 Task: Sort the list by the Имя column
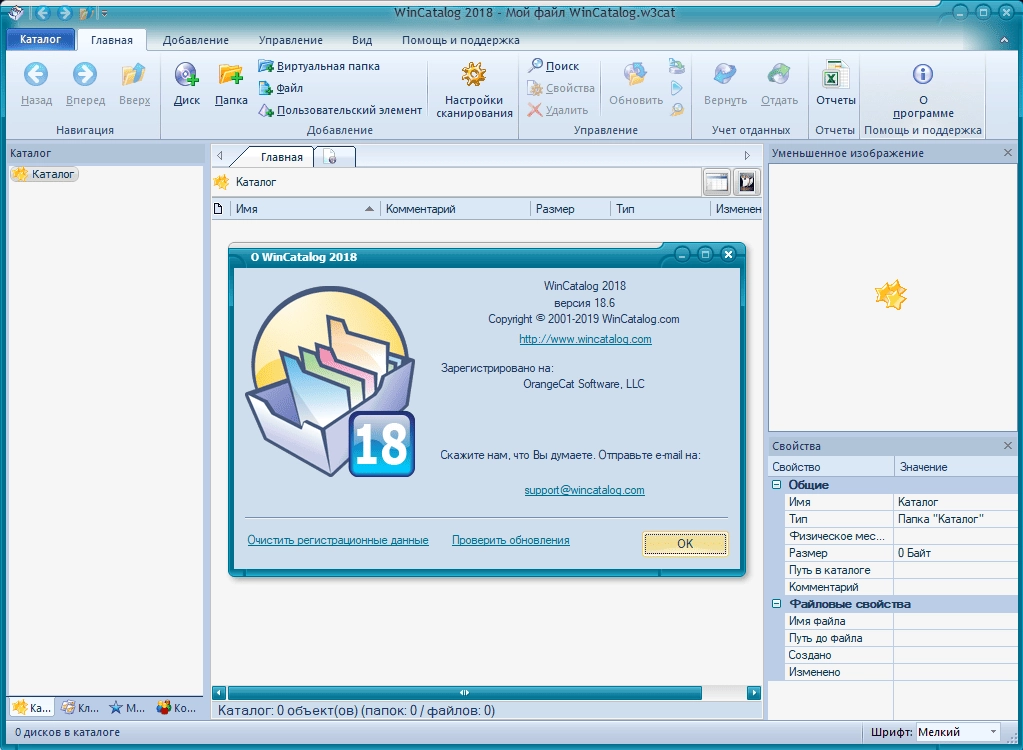(x=305, y=209)
